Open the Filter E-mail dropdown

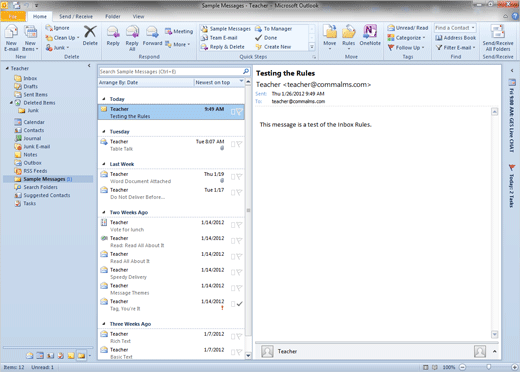[456, 48]
